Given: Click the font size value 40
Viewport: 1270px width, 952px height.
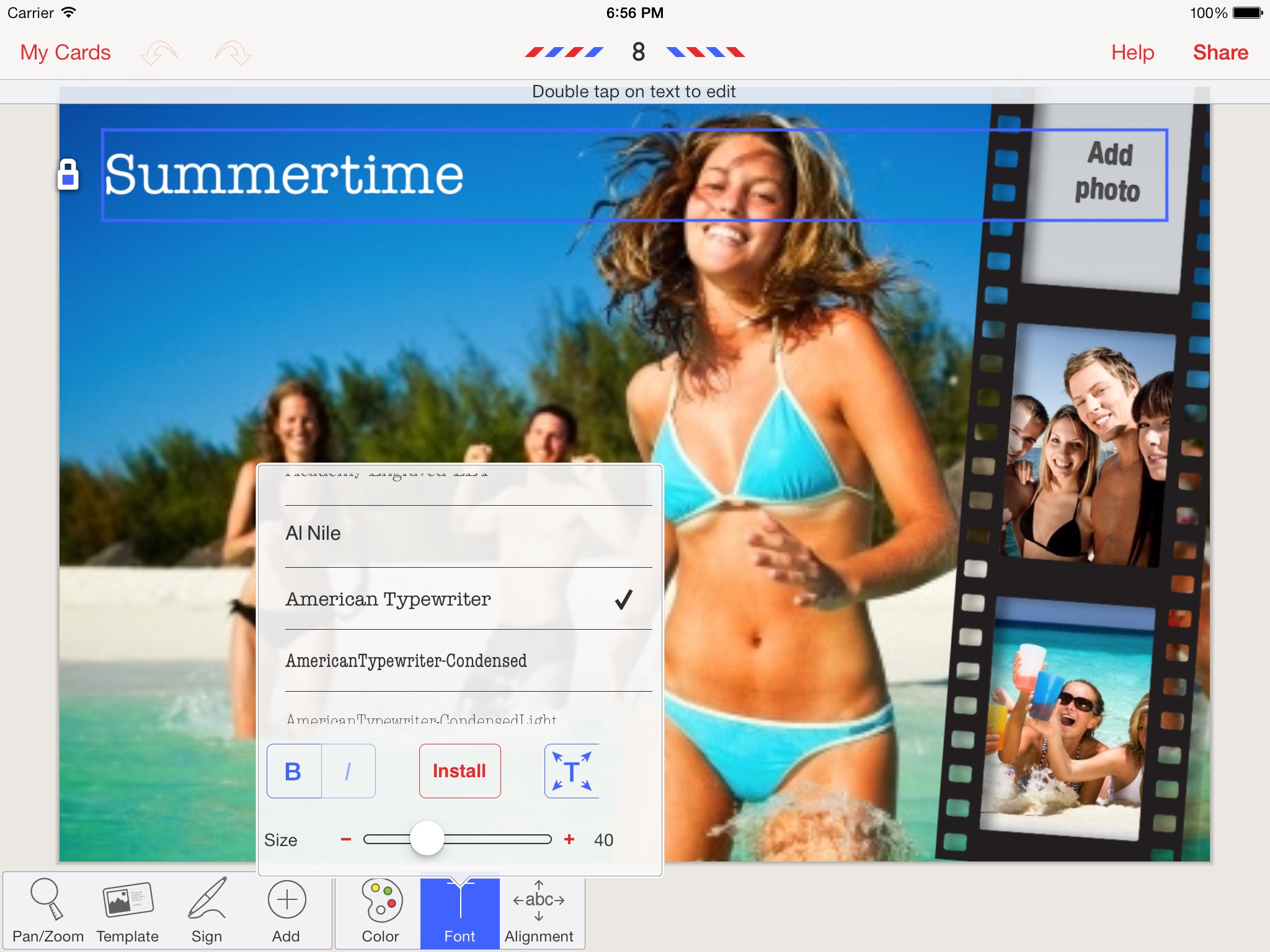Looking at the screenshot, I should click(x=603, y=840).
